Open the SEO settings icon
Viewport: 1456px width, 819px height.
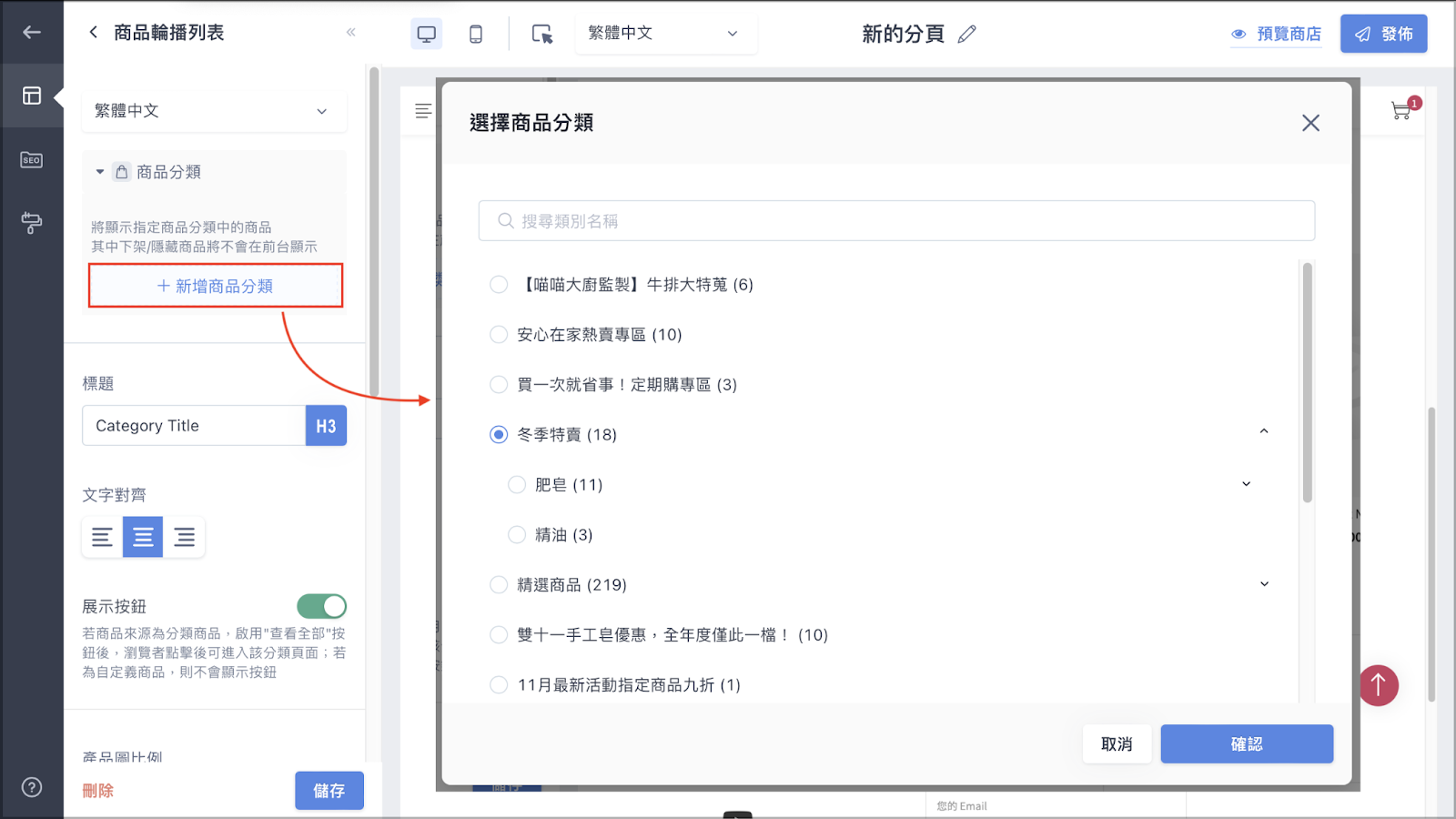(x=32, y=159)
